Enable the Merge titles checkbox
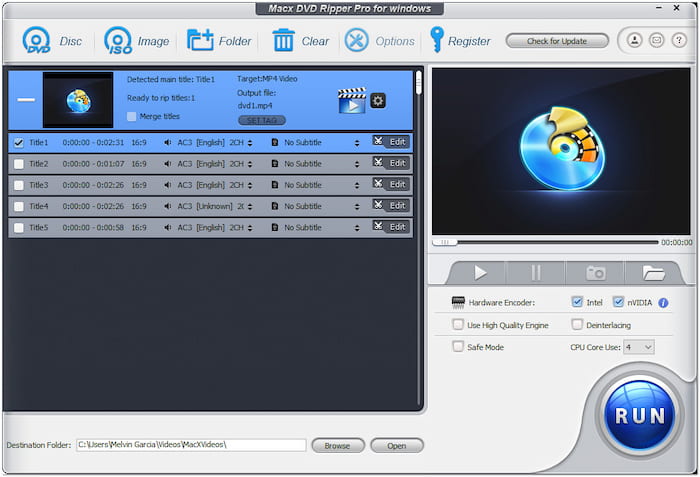 pos(132,117)
